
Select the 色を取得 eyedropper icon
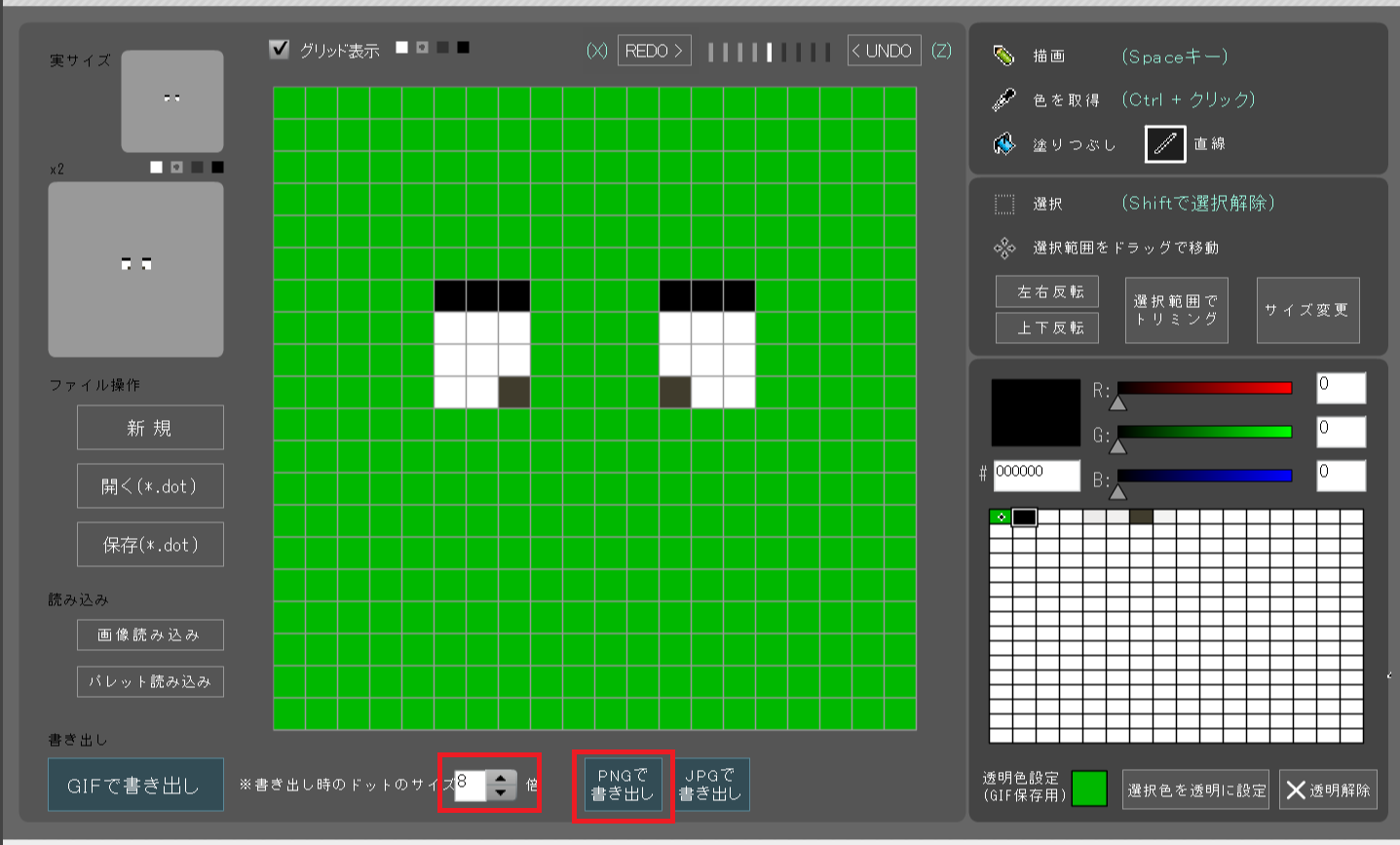pyautogui.click(x=1003, y=99)
